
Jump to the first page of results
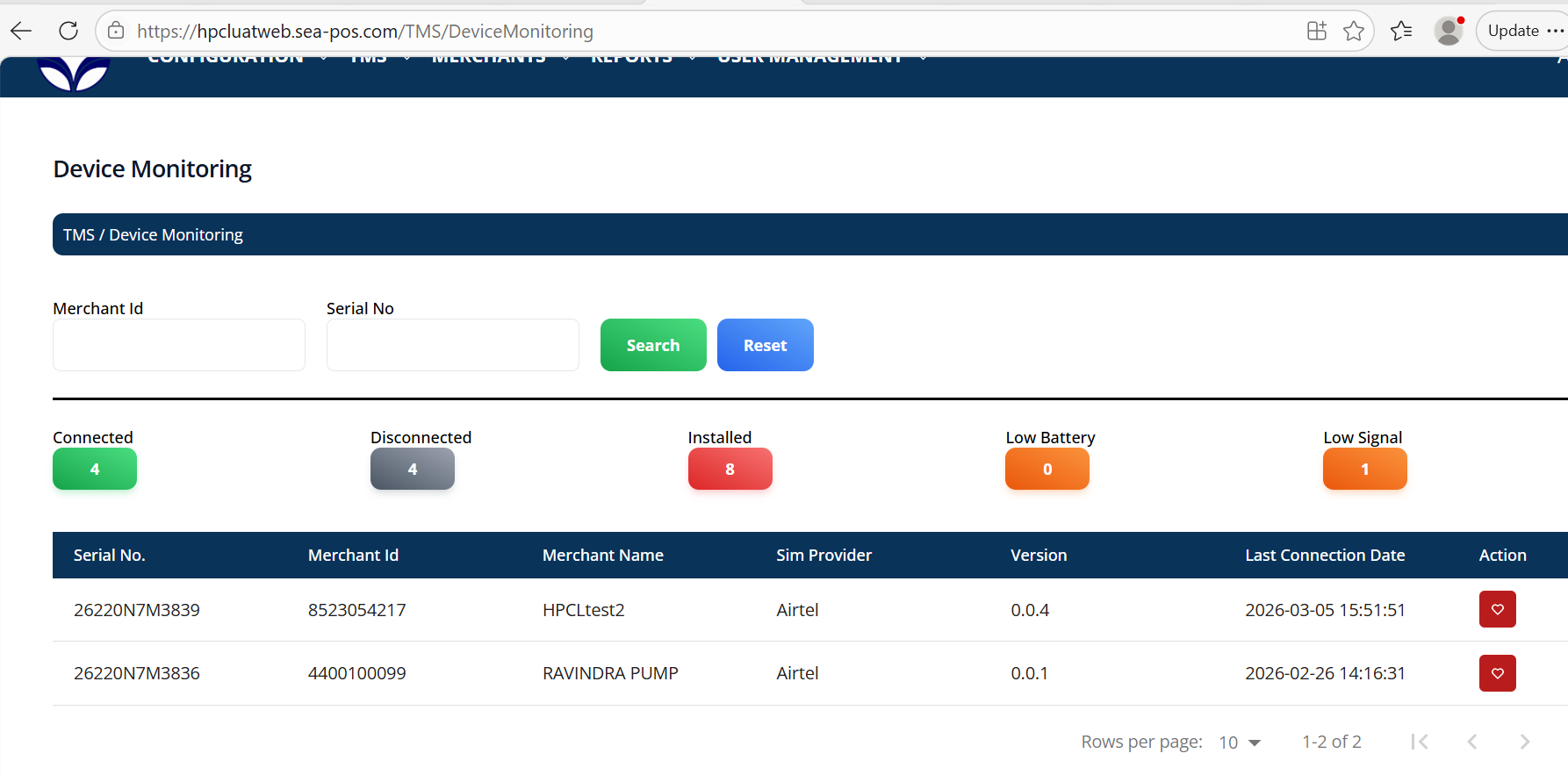1419,742
